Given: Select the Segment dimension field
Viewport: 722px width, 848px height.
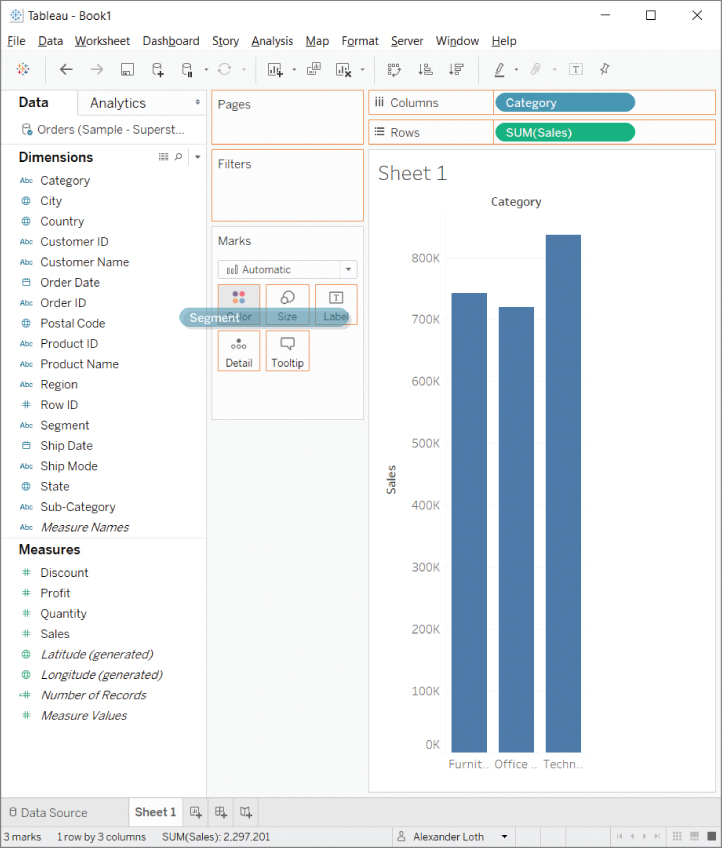Looking at the screenshot, I should 65,426.
